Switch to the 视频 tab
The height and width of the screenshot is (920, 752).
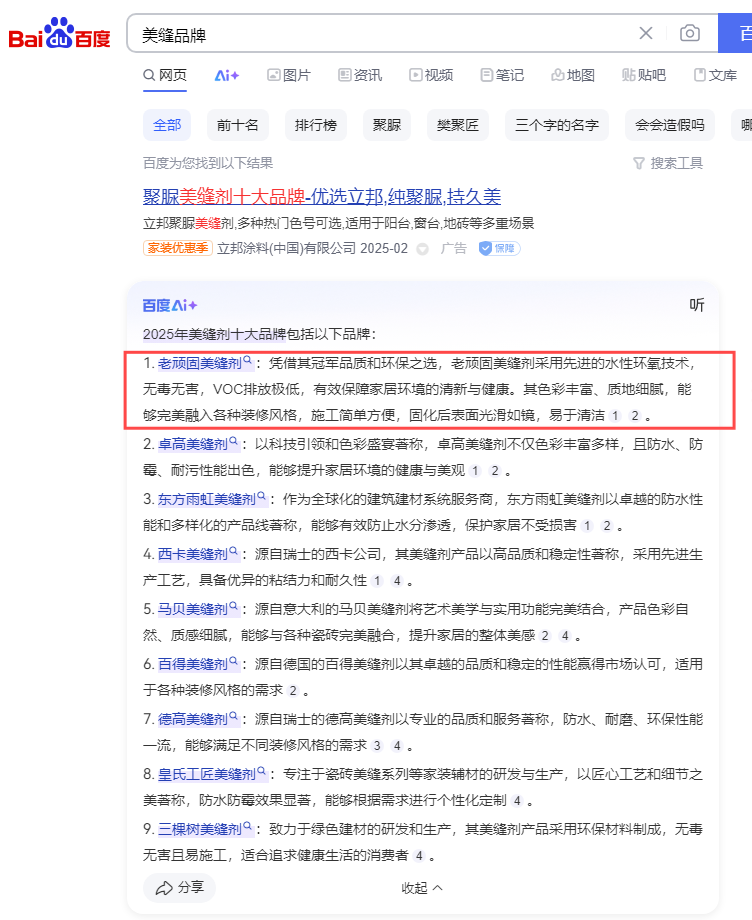tap(430, 75)
